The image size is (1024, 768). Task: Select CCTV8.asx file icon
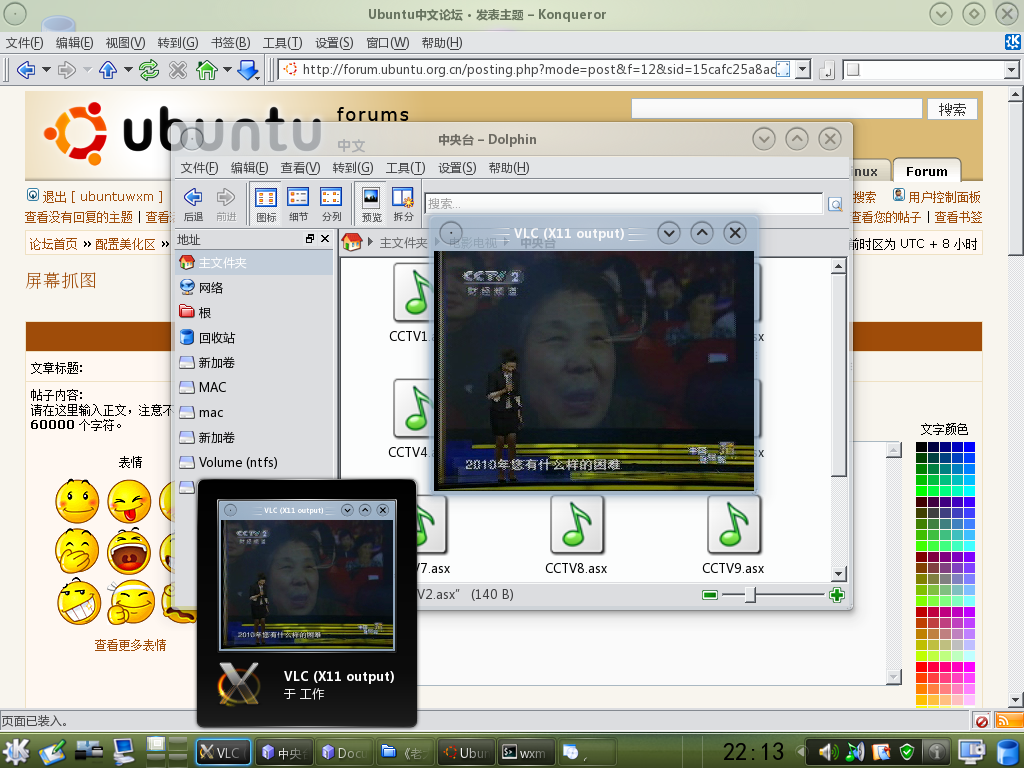pyautogui.click(x=576, y=524)
